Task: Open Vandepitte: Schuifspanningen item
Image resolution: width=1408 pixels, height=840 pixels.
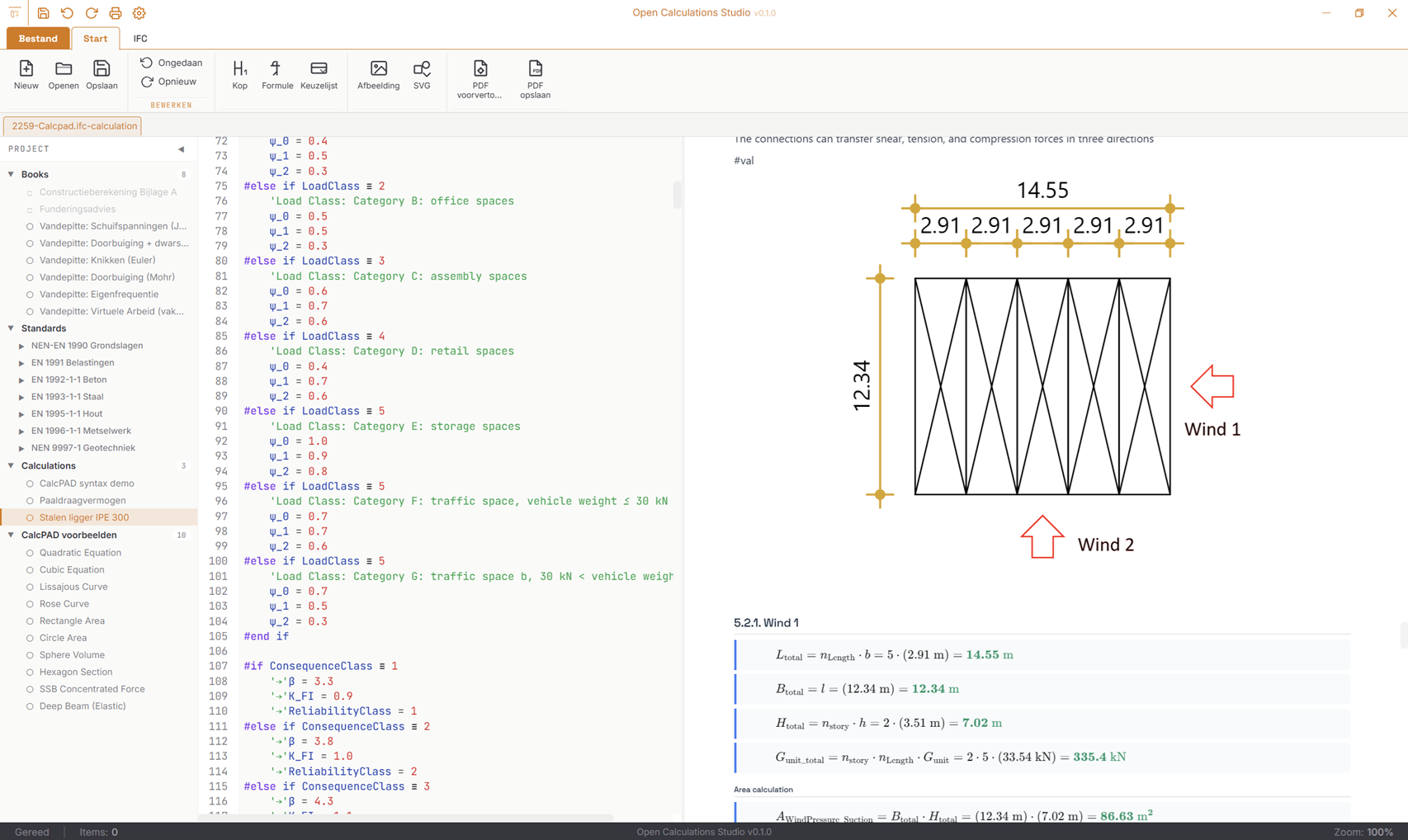Action: [99, 226]
